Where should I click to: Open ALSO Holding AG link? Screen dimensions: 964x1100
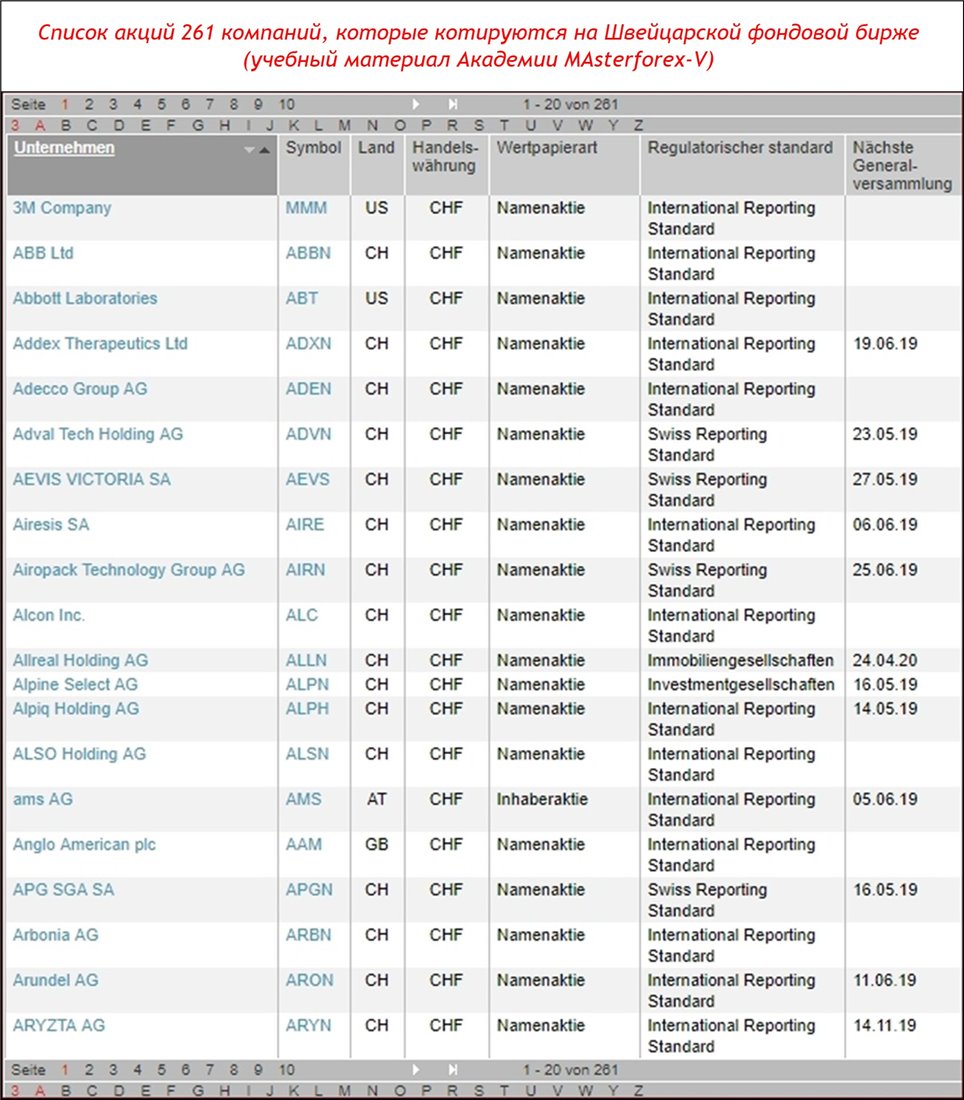tap(79, 754)
